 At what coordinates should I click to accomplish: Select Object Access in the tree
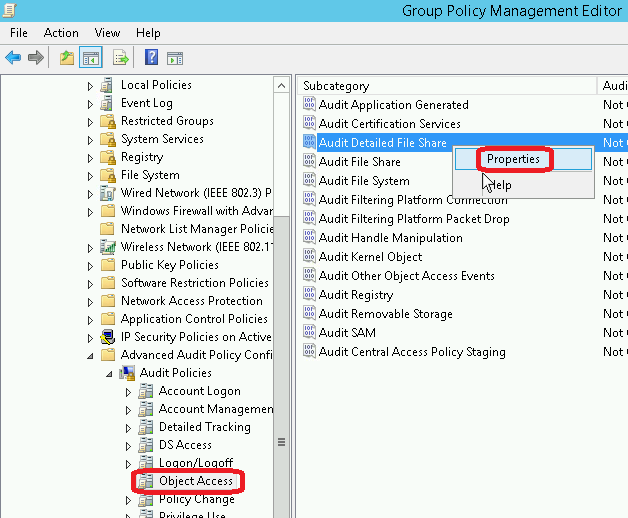coord(195,481)
